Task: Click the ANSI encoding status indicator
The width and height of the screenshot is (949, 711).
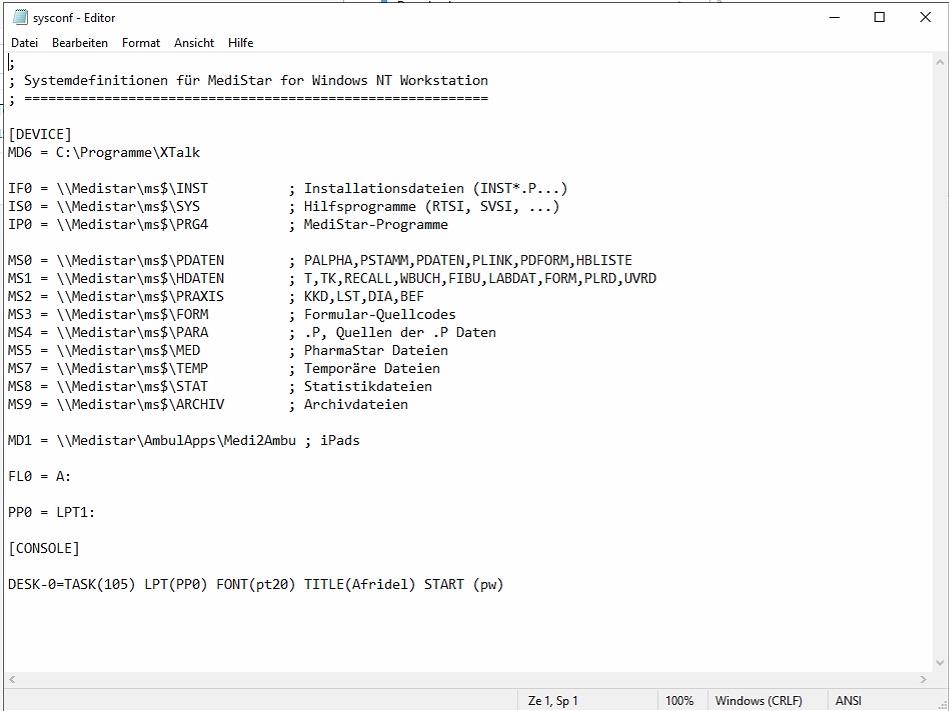Action: (x=848, y=701)
